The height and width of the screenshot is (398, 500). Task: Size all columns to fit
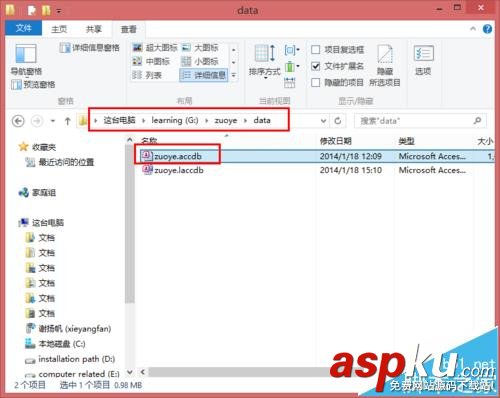(290, 82)
